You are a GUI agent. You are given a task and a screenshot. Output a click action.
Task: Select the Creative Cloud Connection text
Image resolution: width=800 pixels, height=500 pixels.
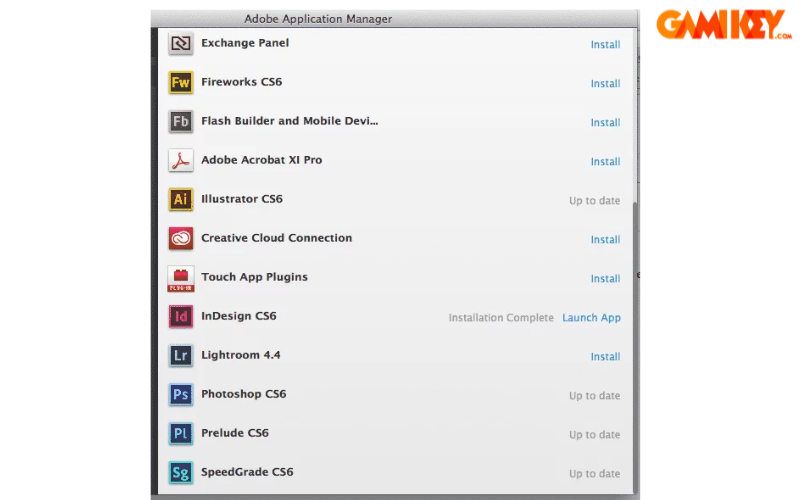pos(277,238)
